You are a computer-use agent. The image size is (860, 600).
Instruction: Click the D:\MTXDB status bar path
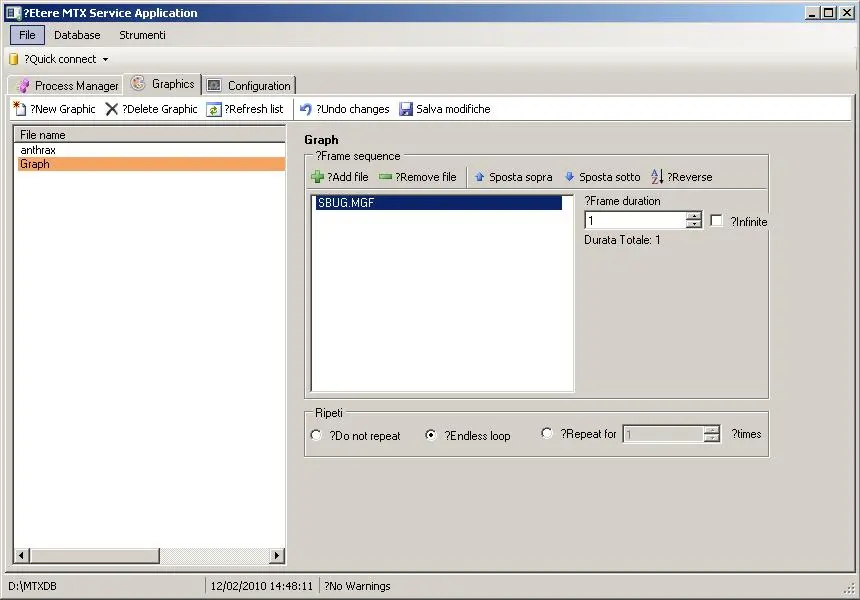click(32, 586)
